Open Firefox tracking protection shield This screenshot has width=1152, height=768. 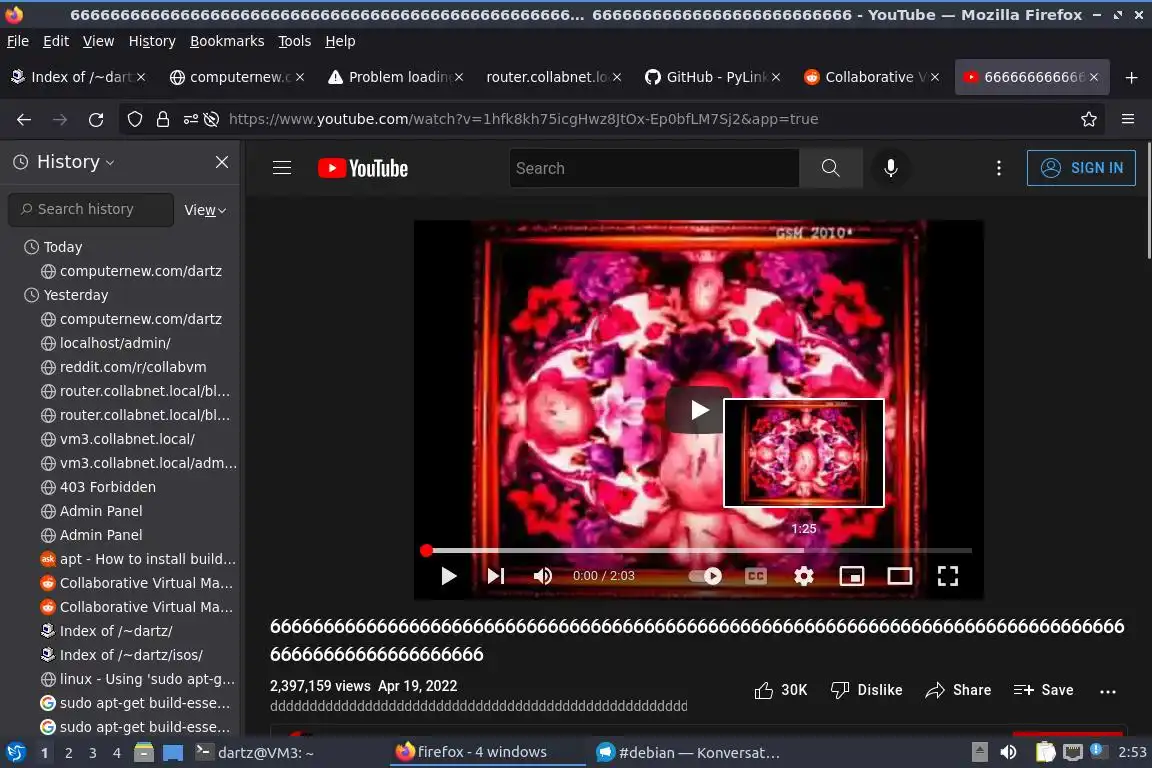tap(134, 119)
